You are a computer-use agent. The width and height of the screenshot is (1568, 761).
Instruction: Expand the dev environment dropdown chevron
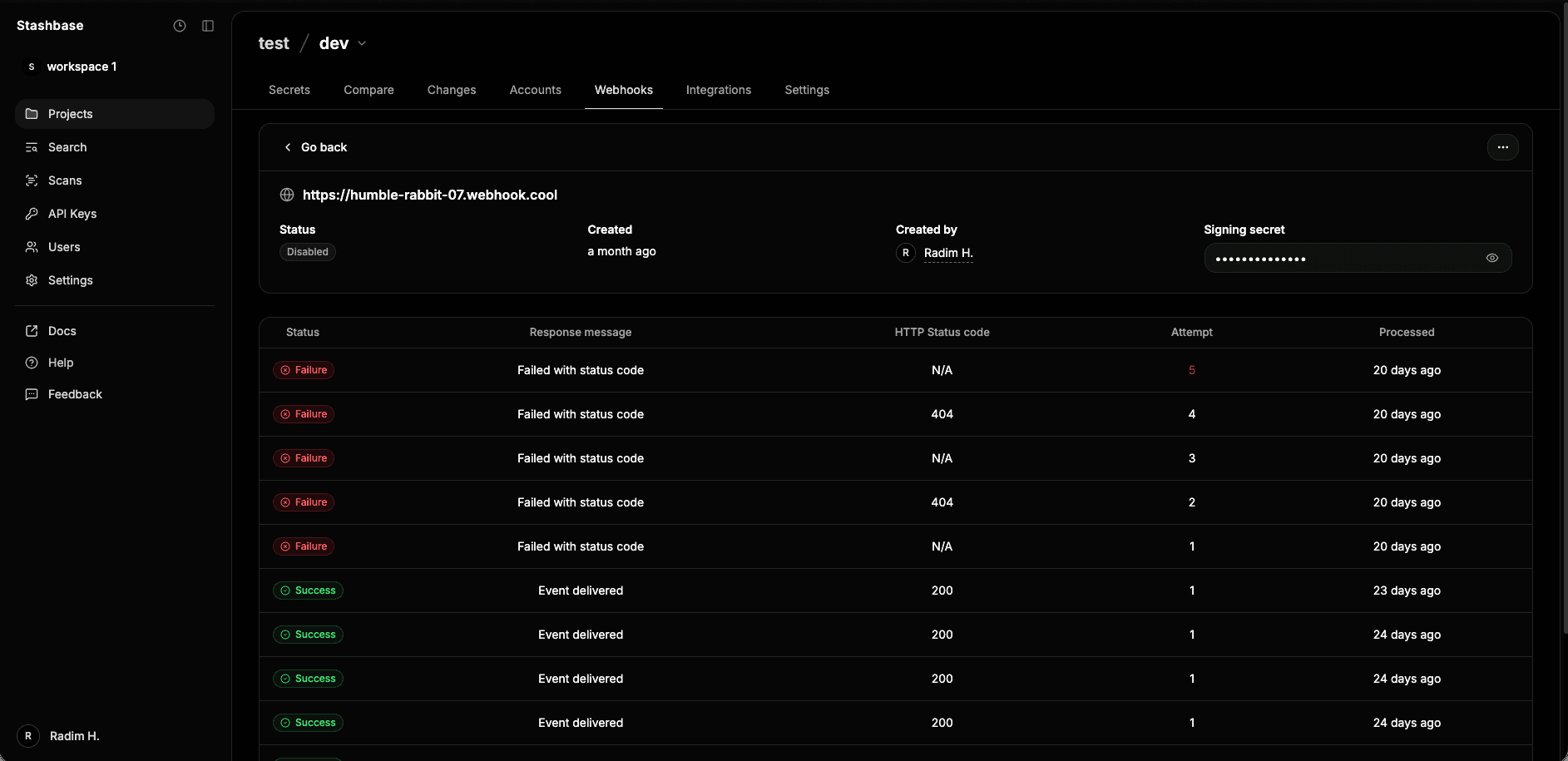(x=362, y=43)
